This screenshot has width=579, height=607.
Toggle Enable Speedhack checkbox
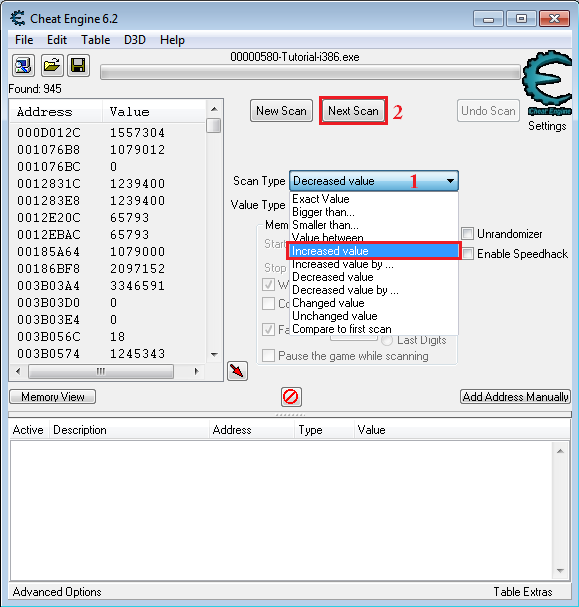[x=468, y=254]
